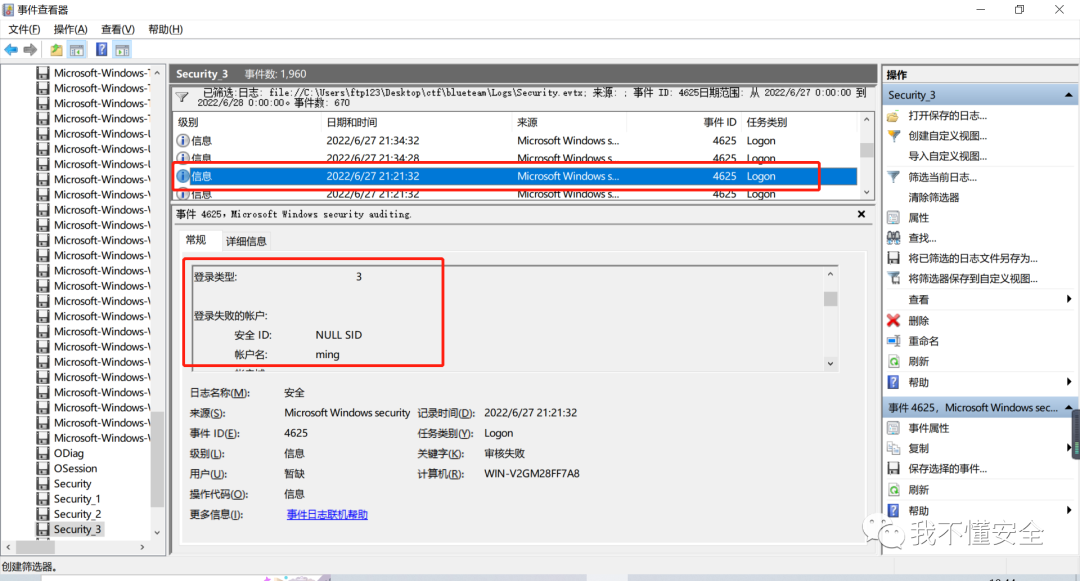
Task: Click the funnel icon for 创建自定义视图
Action: tap(893, 136)
